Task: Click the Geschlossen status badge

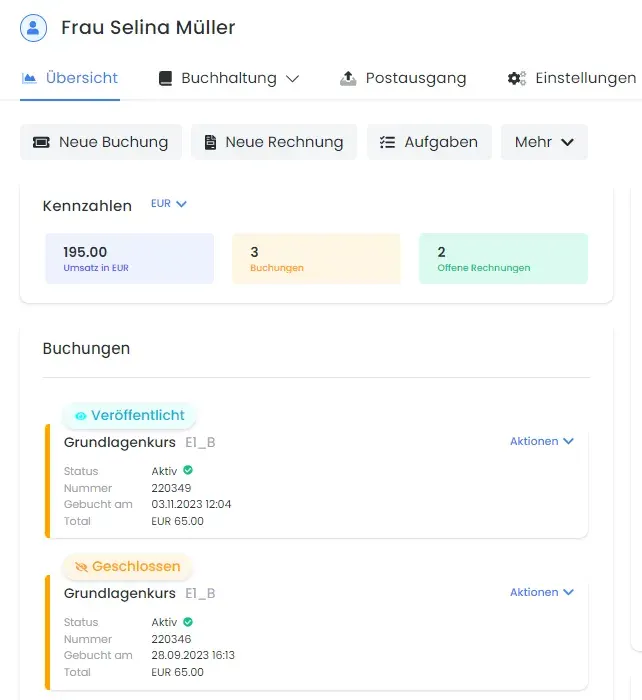Action: (127, 567)
